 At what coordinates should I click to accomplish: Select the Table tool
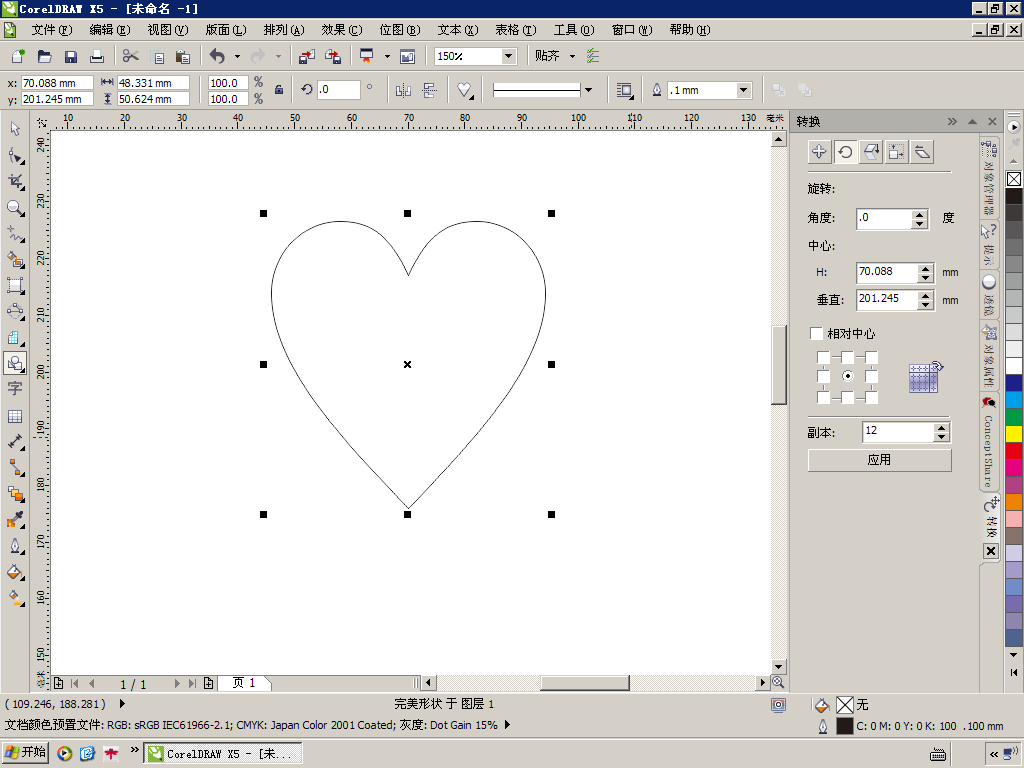click(x=15, y=416)
